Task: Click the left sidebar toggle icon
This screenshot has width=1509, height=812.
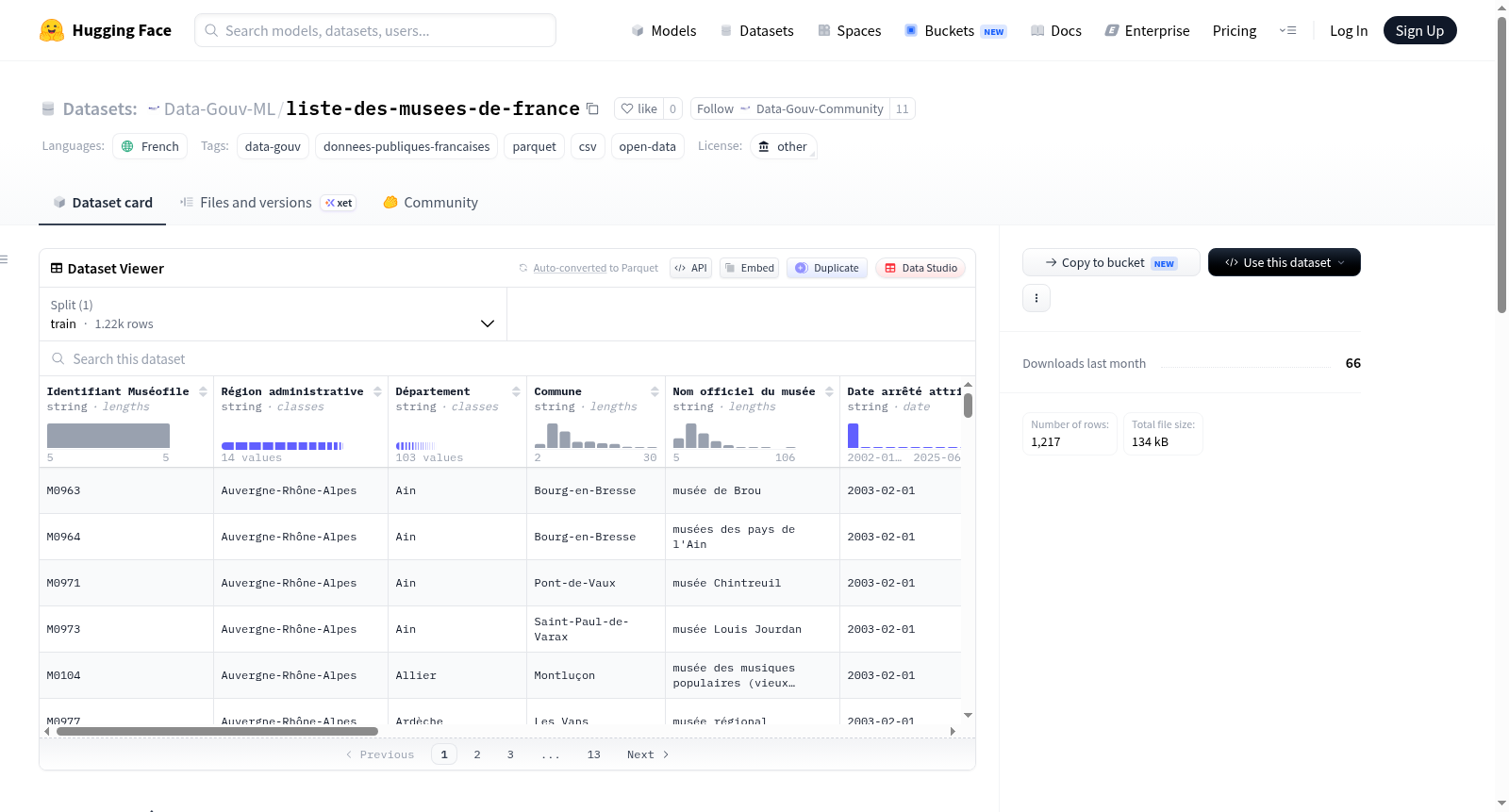Action: tap(4, 259)
